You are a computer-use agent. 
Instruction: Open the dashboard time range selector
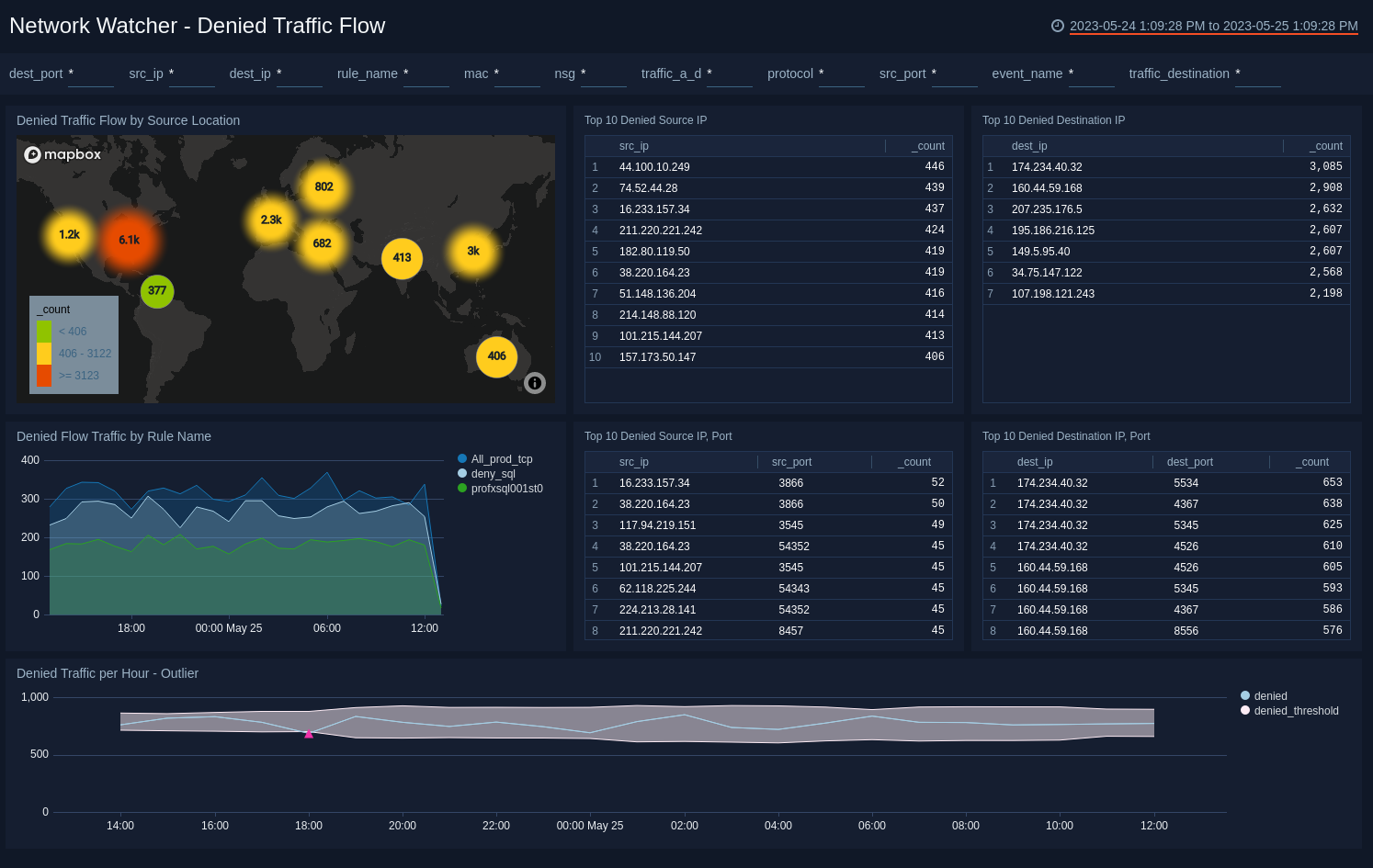point(1213,26)
